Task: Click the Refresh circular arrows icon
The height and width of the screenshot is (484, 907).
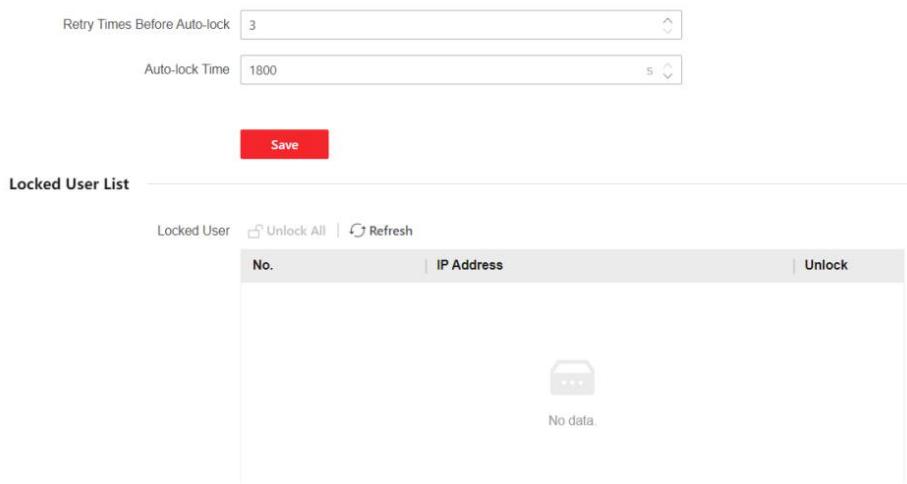Action: point(357,231)
